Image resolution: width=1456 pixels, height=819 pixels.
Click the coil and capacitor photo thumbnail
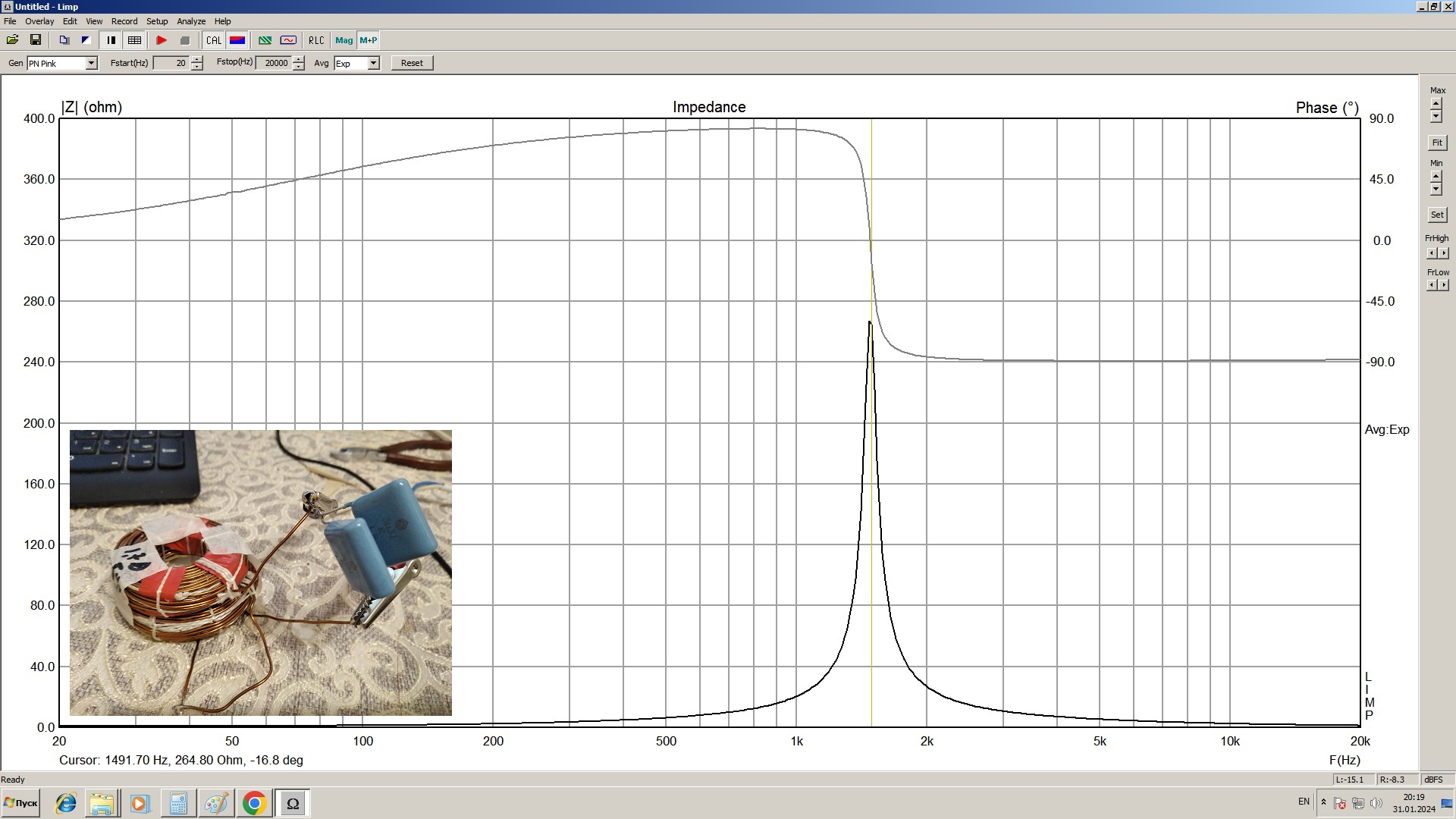261,573
